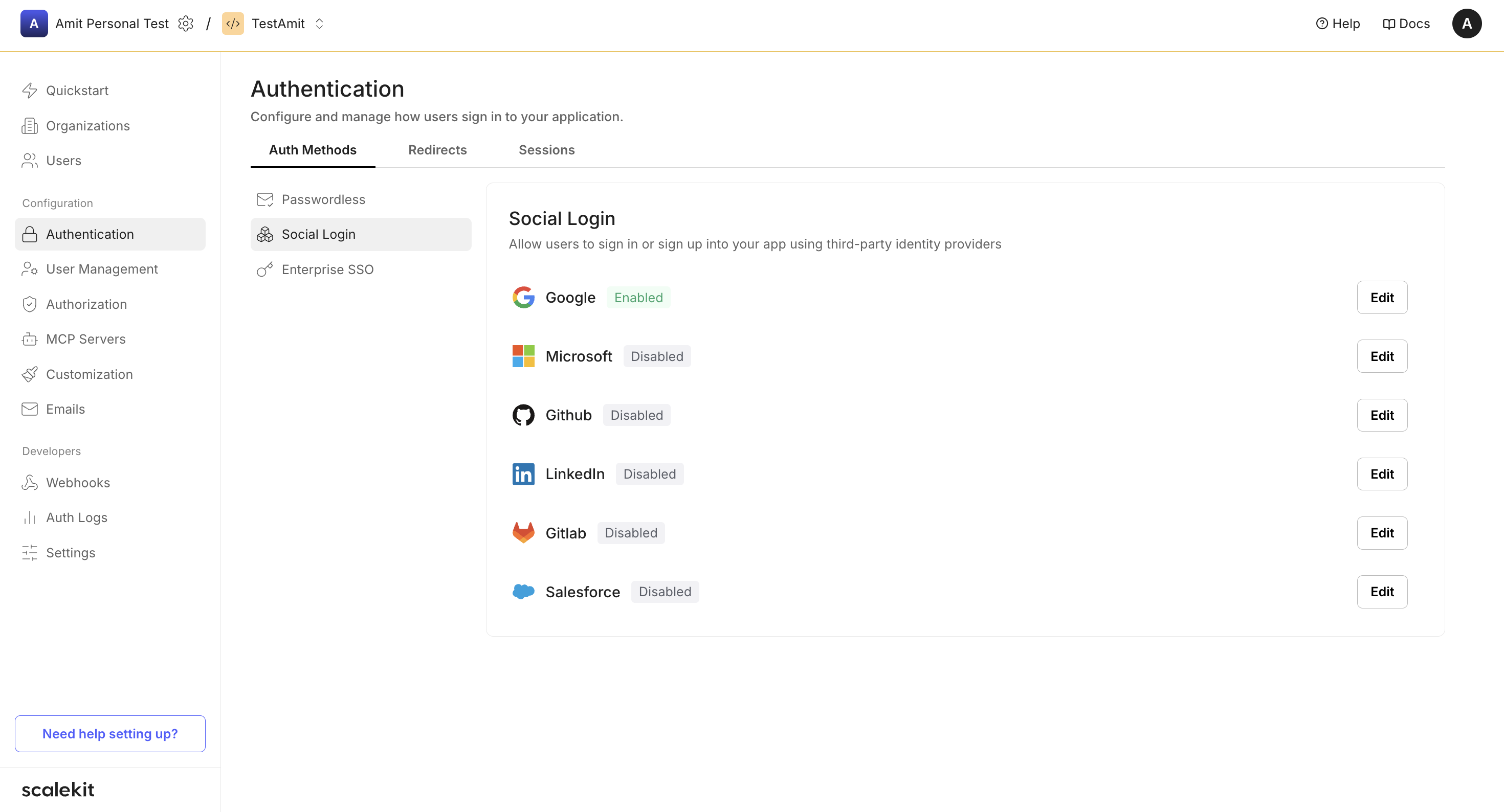This screenshot has height=812, width=1504.
Task: Click the Authentication lock icon
Action: tap(30, 234)
